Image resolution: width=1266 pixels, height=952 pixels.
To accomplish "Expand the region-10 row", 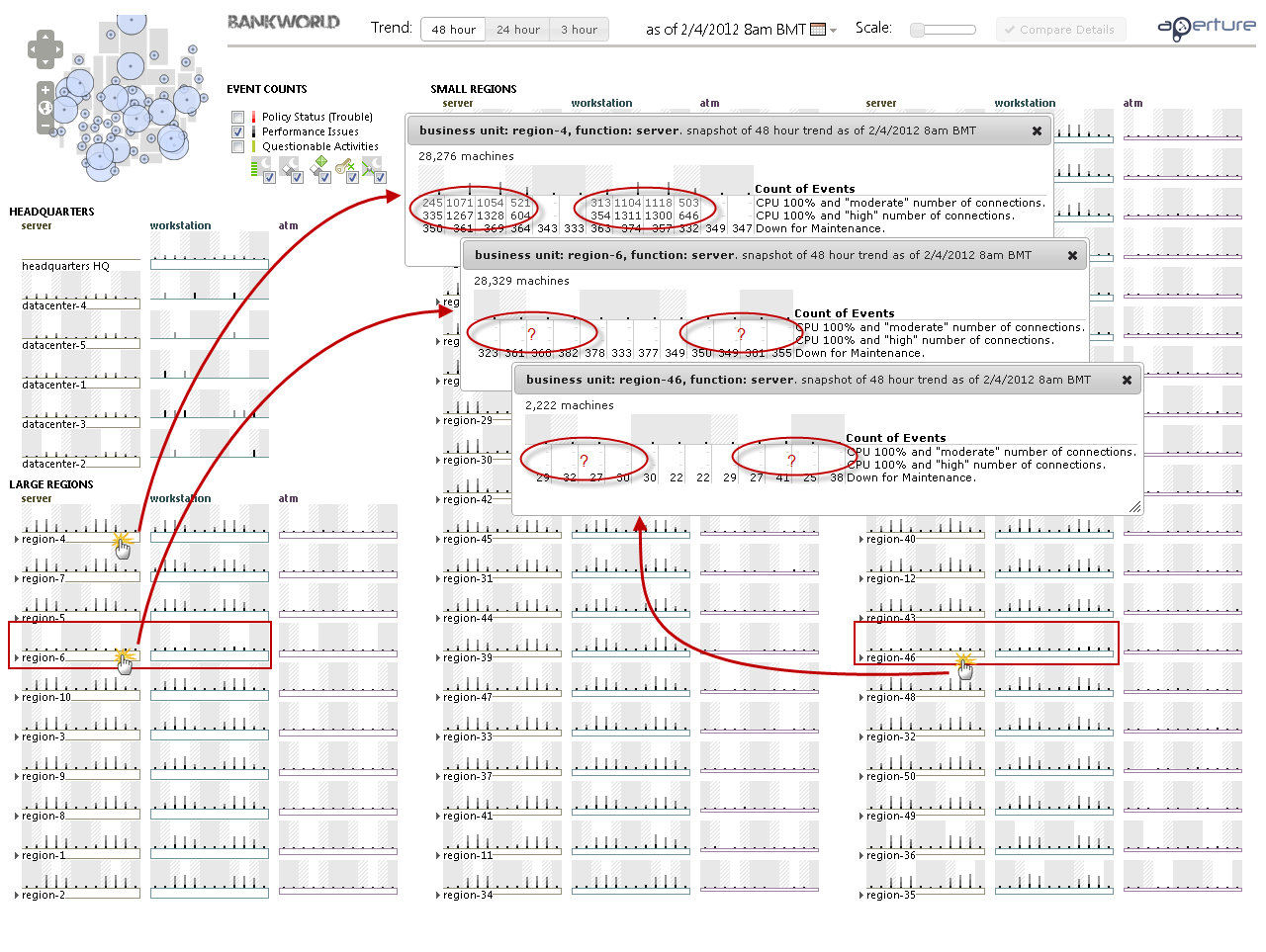I will click(x=17, y=698).
